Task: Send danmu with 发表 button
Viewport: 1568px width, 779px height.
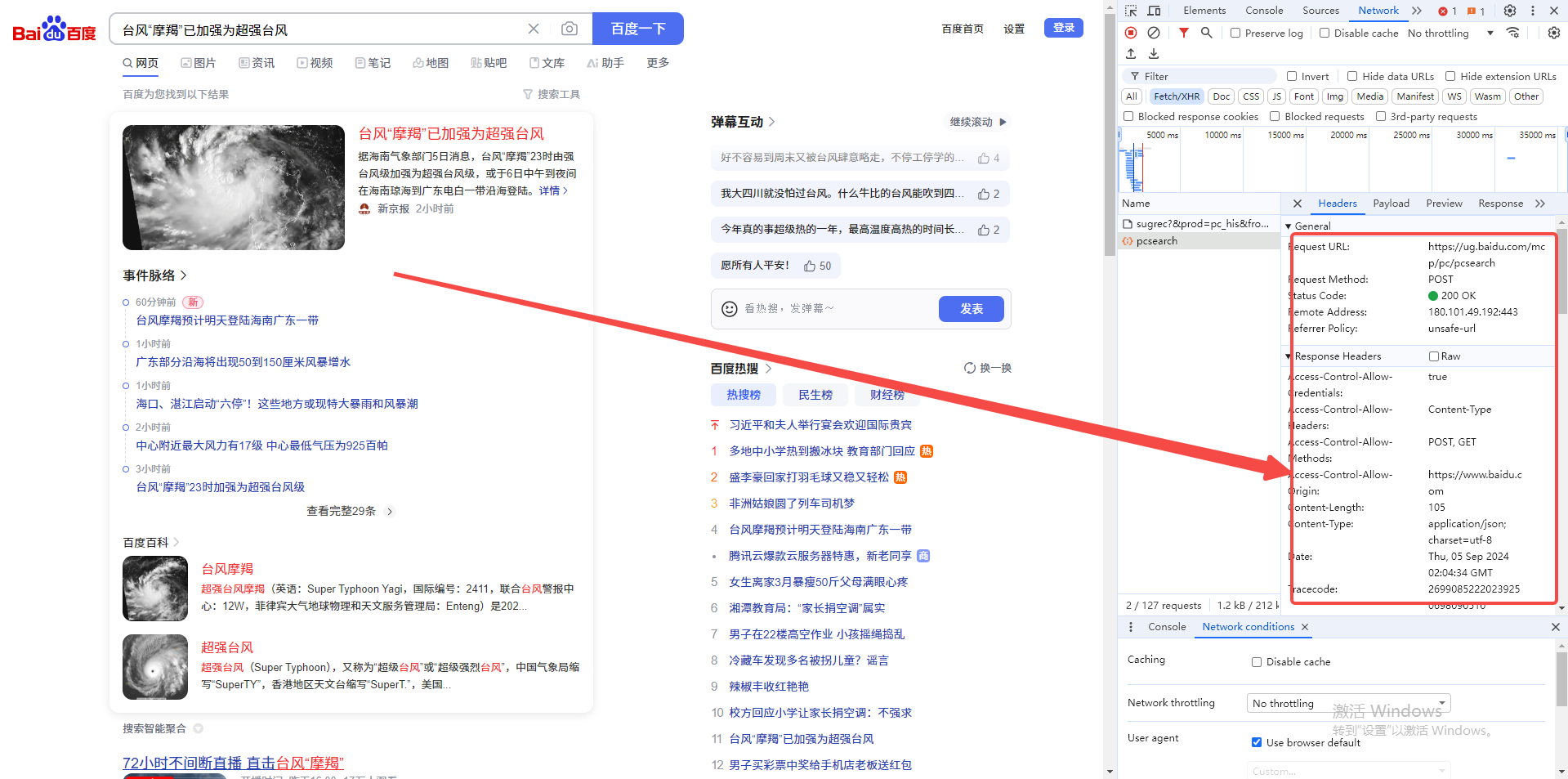Action: (972, 309)
